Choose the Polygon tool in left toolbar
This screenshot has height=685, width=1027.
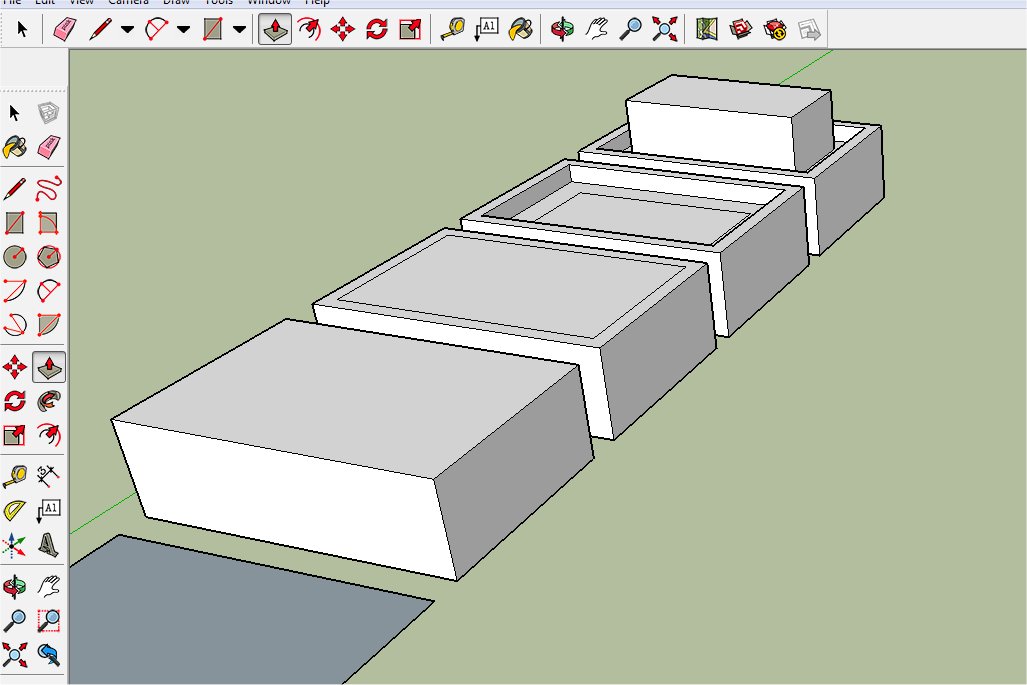click(48, 257)
